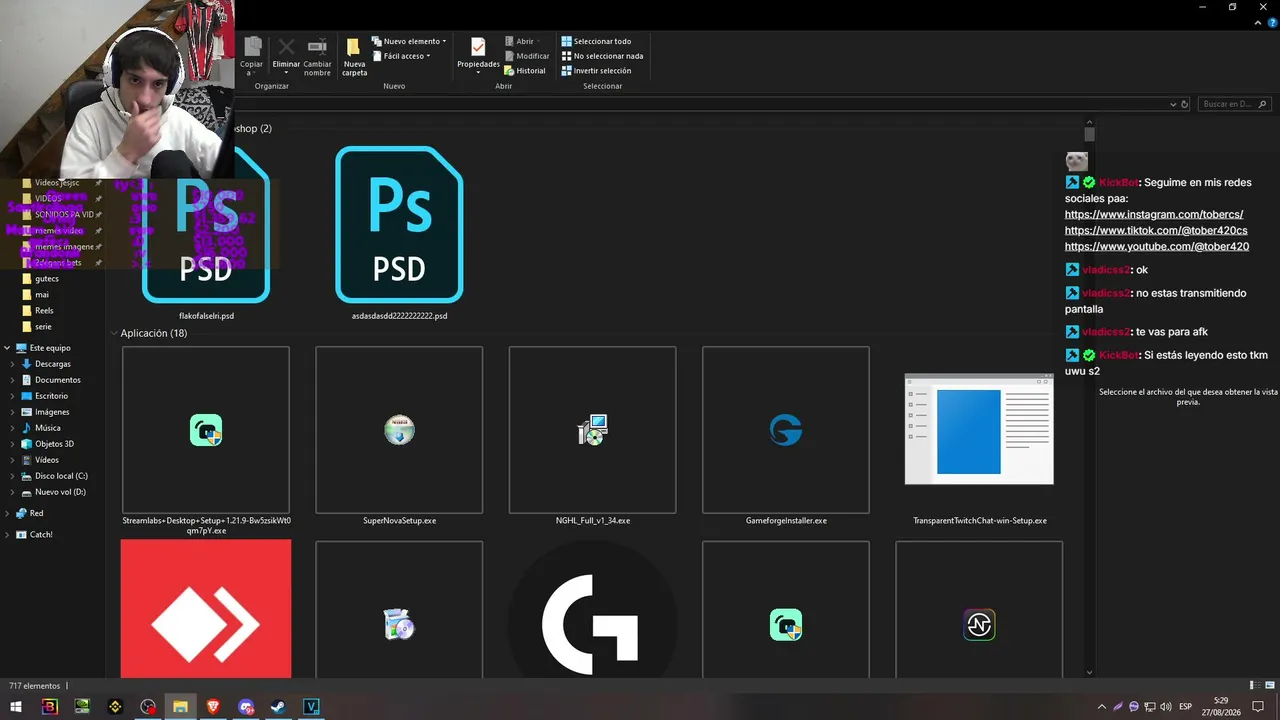This screenshot has width=1280, height=720.
Task: Open the gutecs folder in navigation pane
Action: (x=46, y=279)
